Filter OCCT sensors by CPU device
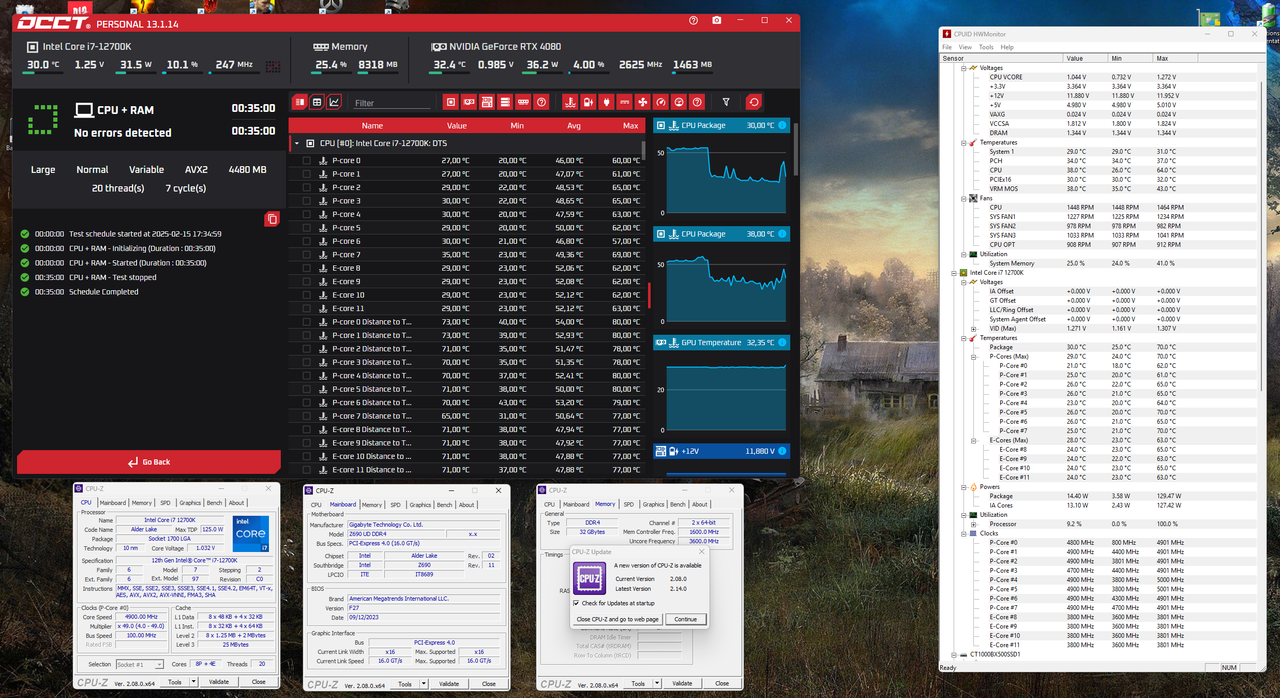Screen dimensions: 1280x698 tap(451, 102)
